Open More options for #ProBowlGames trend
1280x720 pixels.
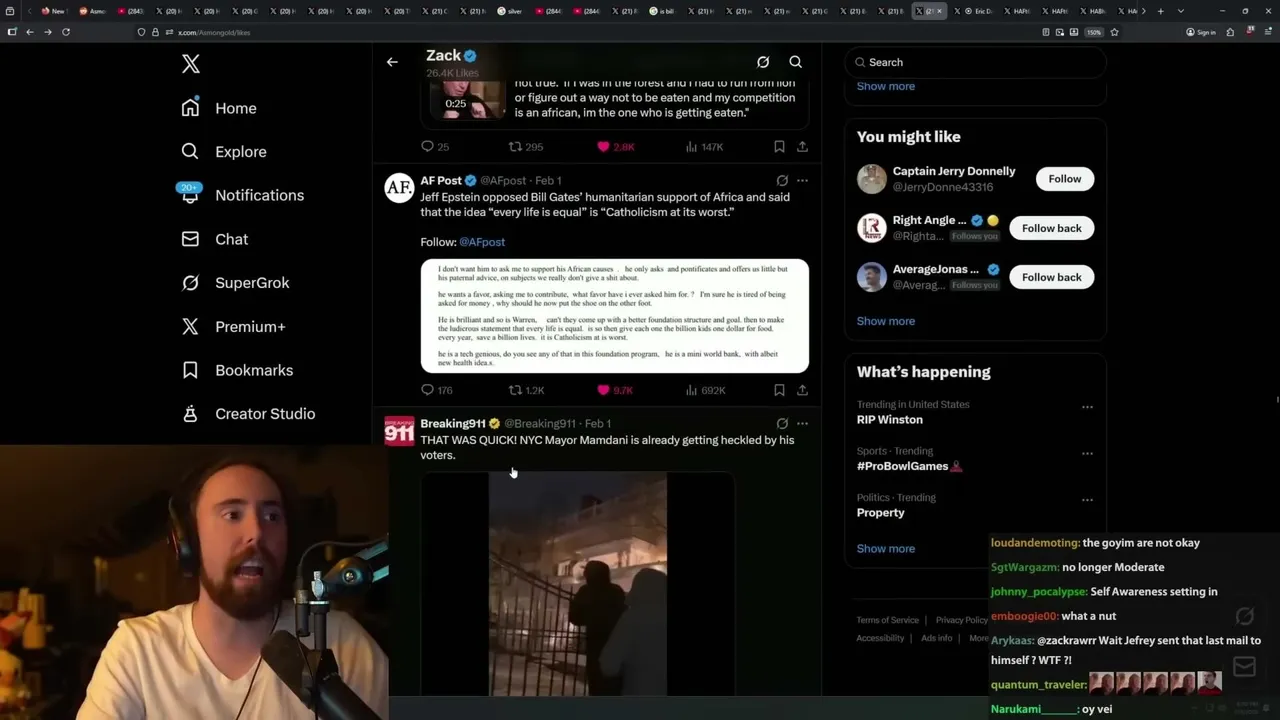click(1087, 453)
